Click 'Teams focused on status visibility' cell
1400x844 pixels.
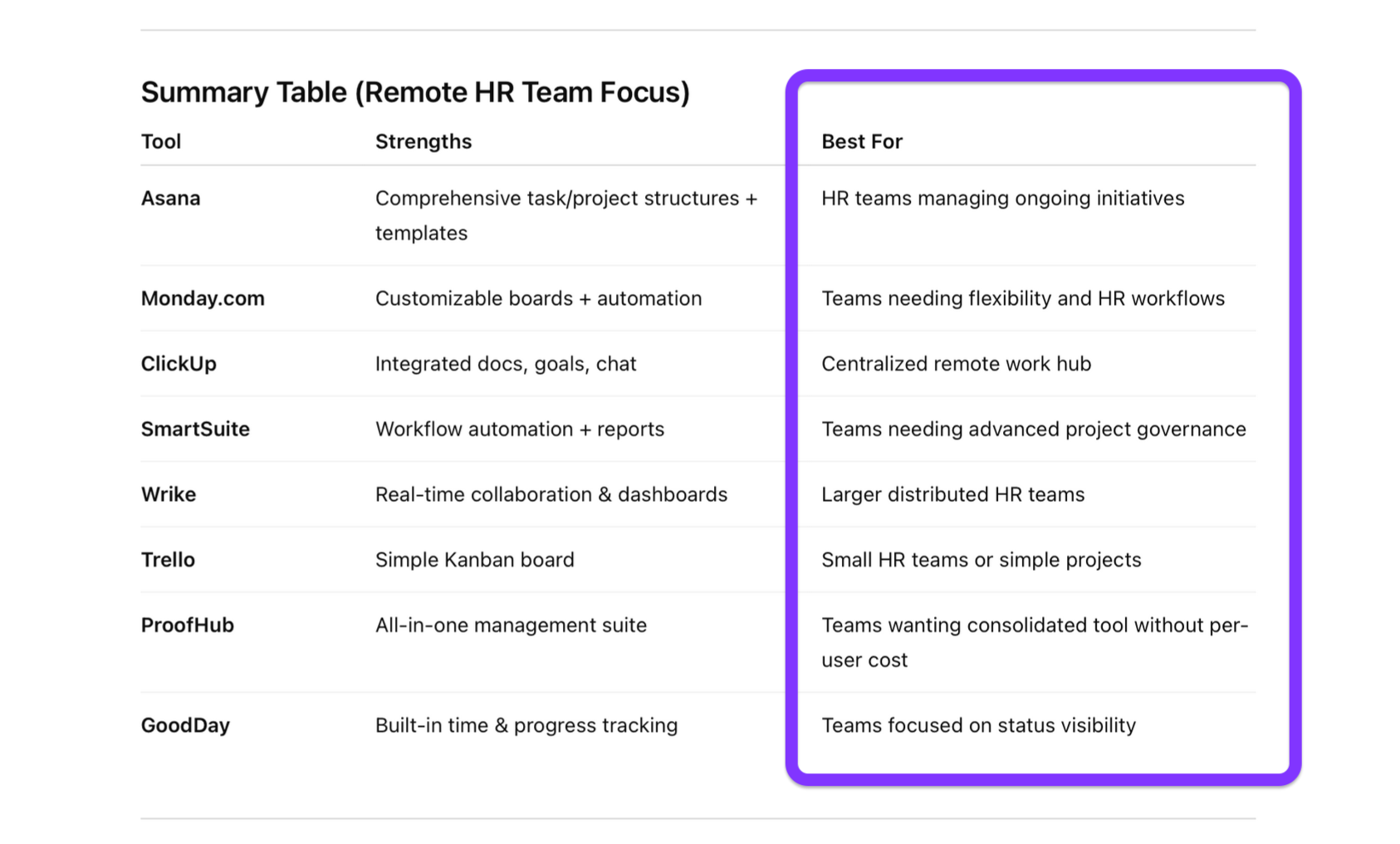(x=978, y=725)
